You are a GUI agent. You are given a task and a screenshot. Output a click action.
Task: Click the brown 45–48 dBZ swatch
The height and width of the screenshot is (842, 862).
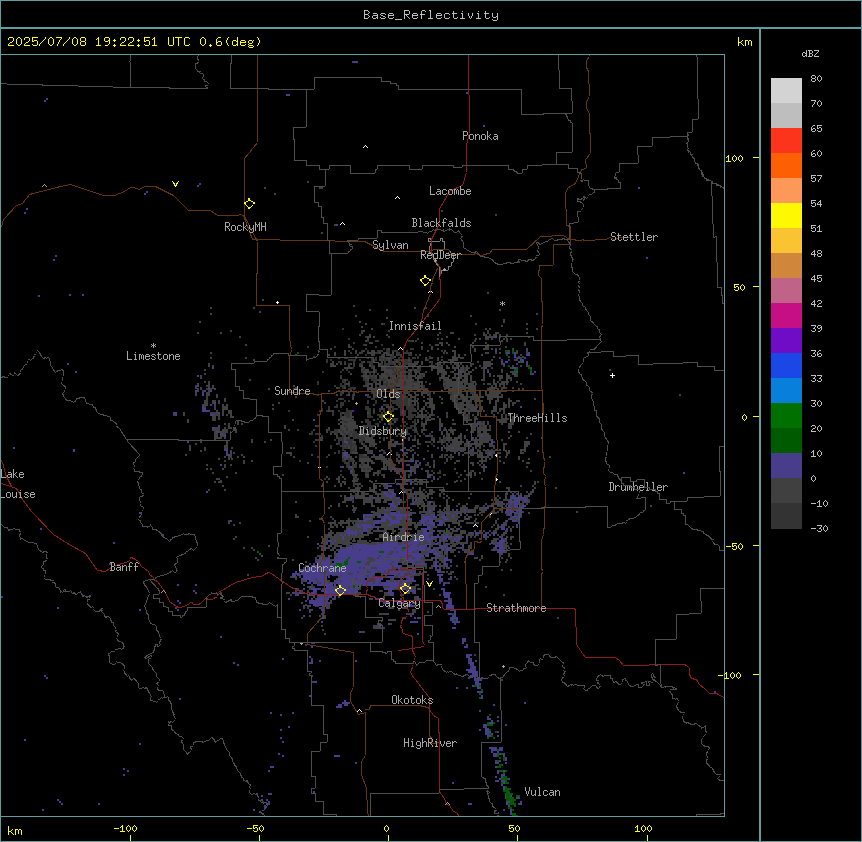click(786, 265)
